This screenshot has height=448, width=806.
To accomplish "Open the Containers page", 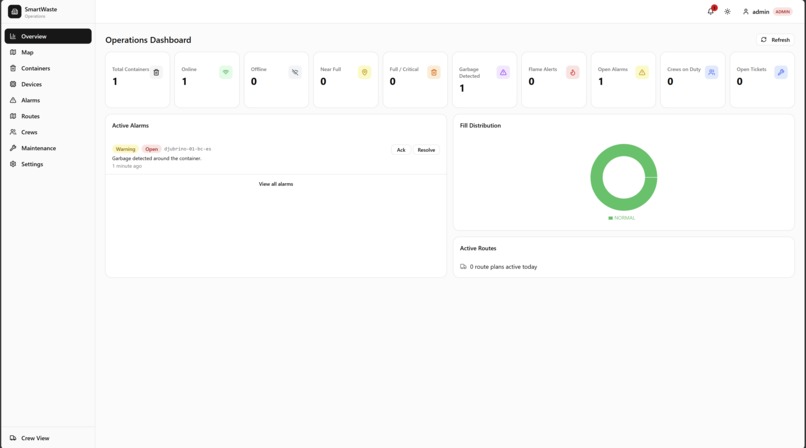I will coord(48,68).
